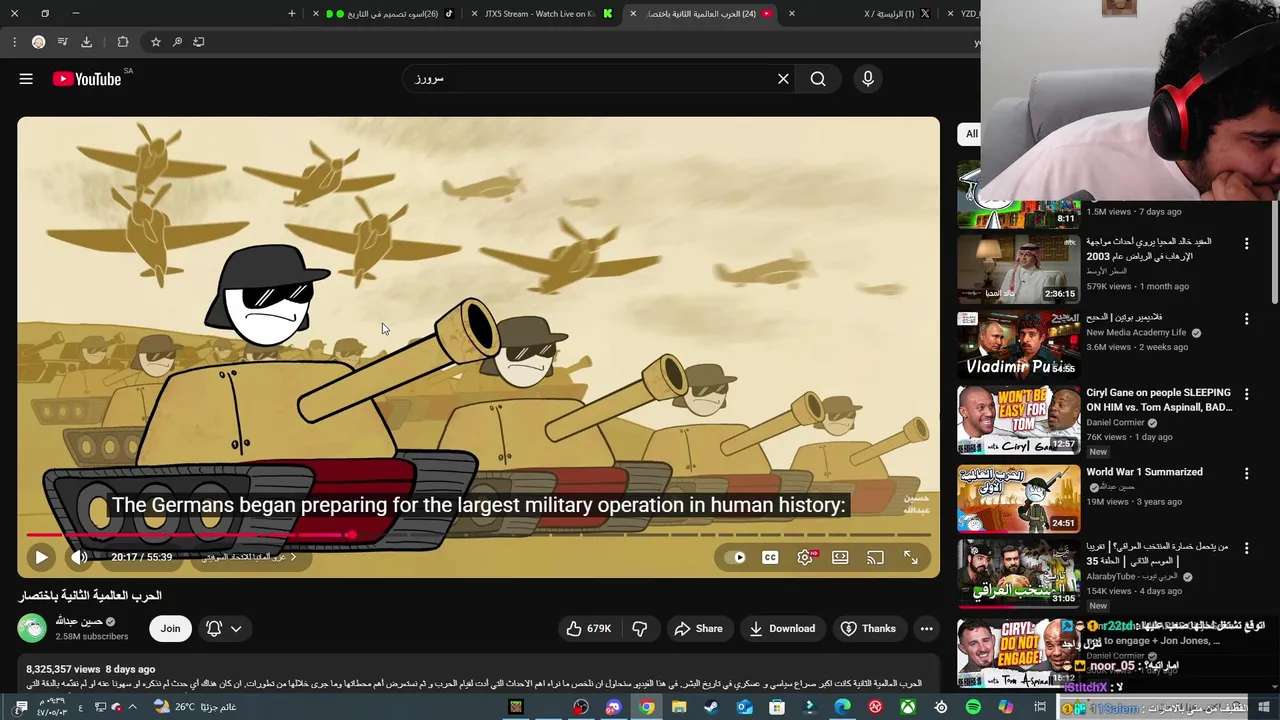Open File Explorer in the taskbar
Screen dimensions: 1280x720
(679, 707)
